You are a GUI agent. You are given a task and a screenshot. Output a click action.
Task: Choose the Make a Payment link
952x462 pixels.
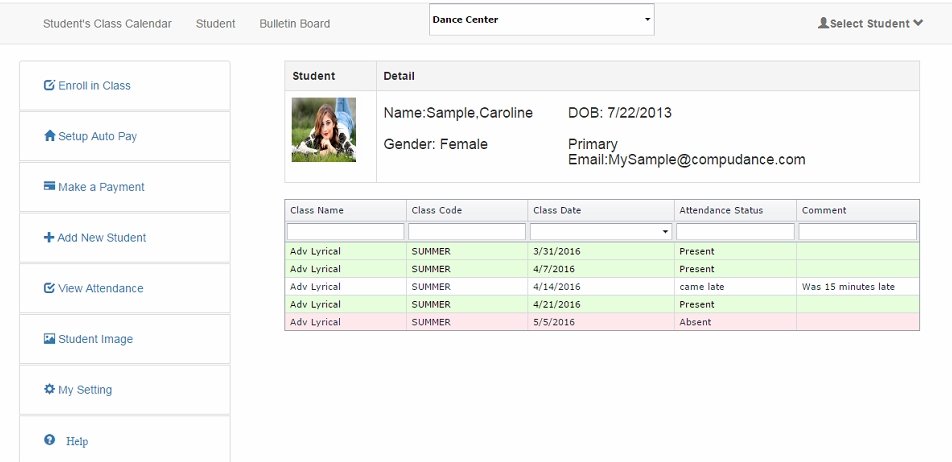coord(101,187)
